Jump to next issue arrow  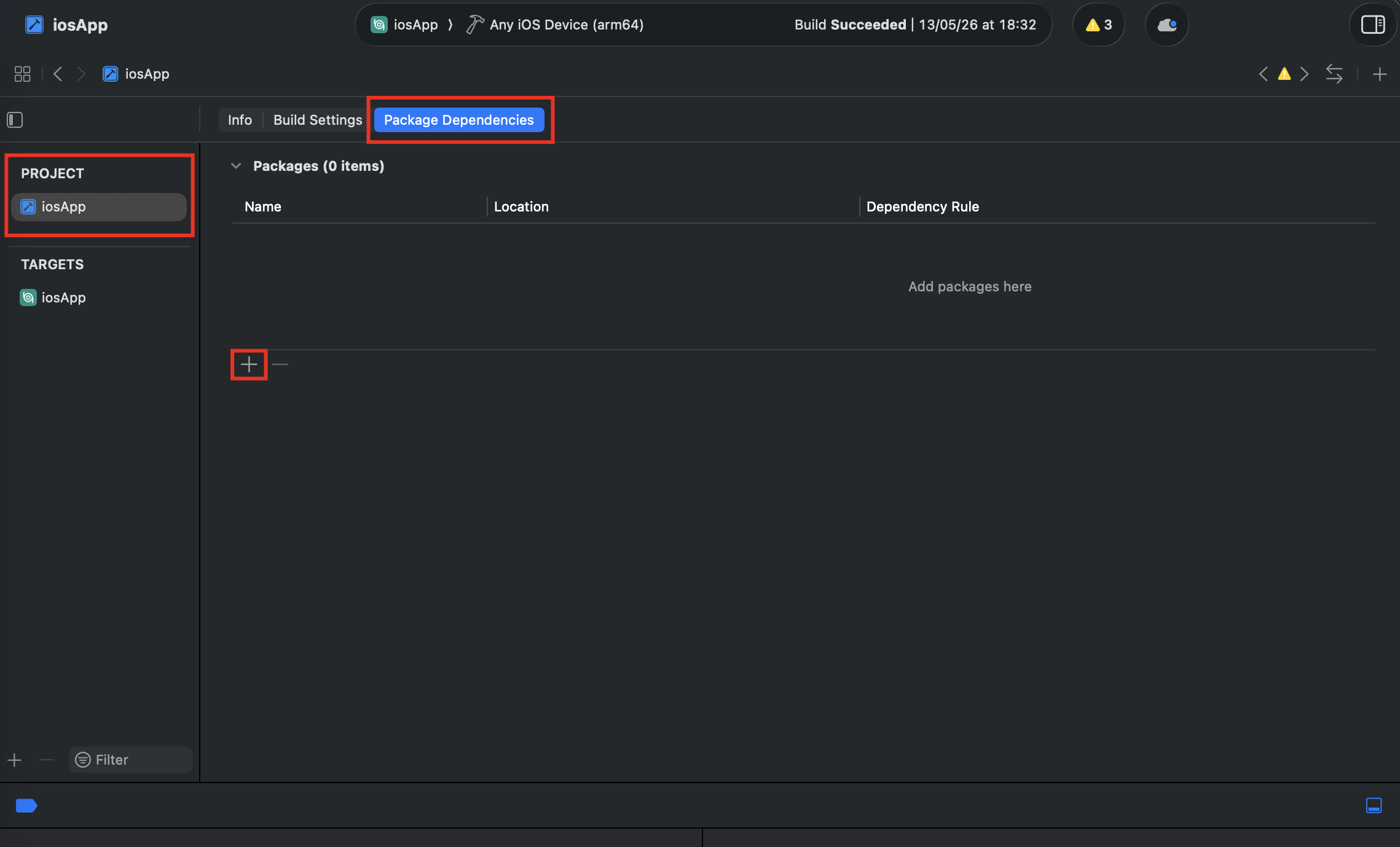tap(1305, 74)
